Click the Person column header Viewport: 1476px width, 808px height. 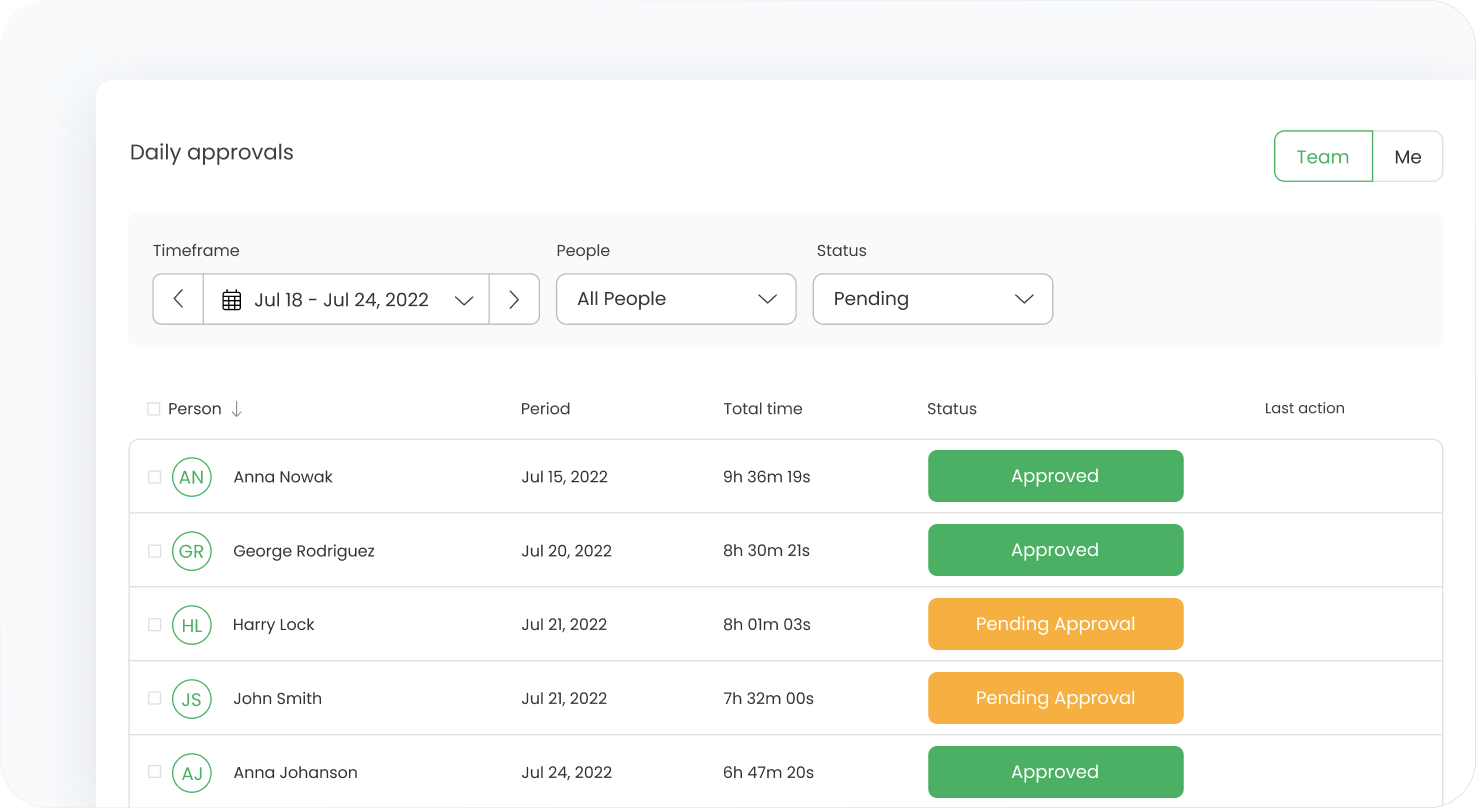click(195, 409)
